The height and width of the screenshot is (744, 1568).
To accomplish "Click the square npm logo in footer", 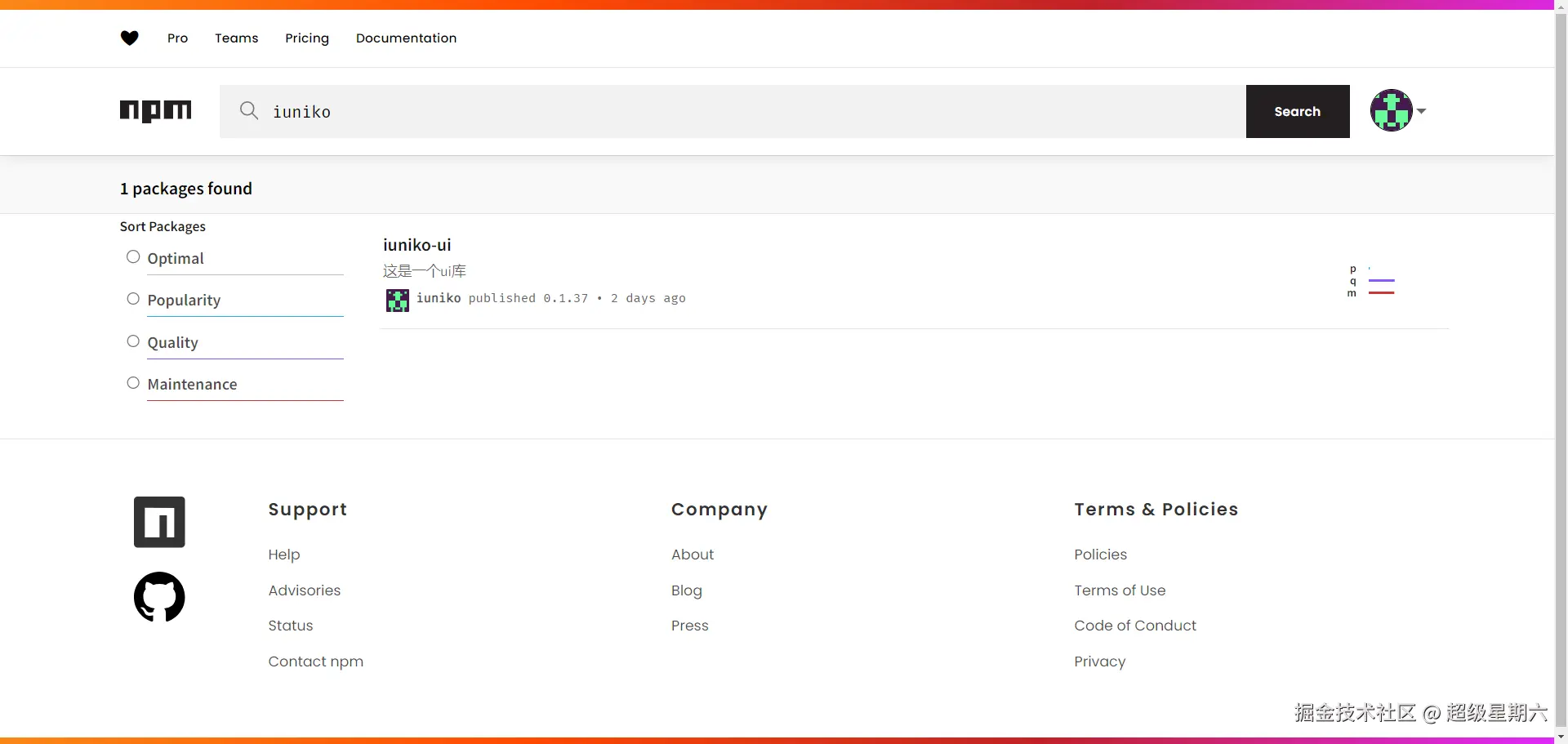I will click(x=159, y=522).
